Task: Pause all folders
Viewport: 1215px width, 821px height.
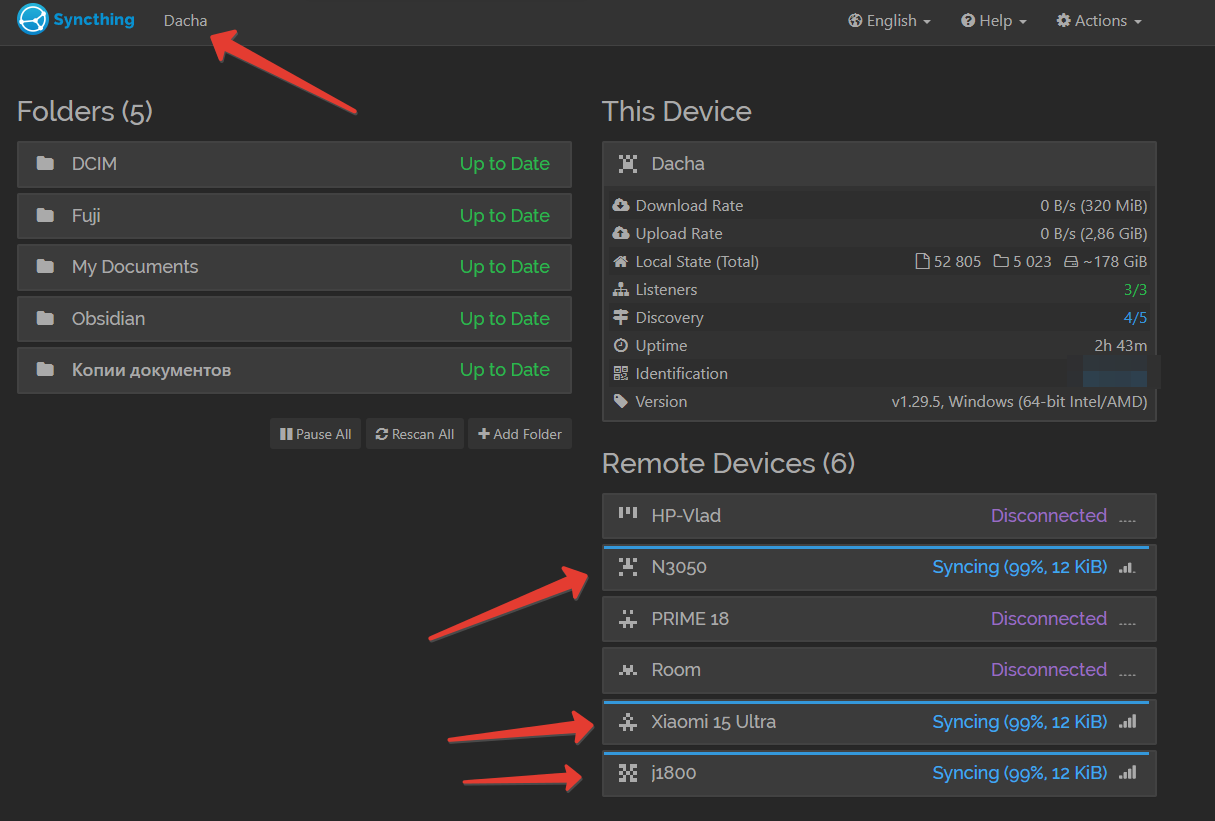Action: (x=315, y=434)
